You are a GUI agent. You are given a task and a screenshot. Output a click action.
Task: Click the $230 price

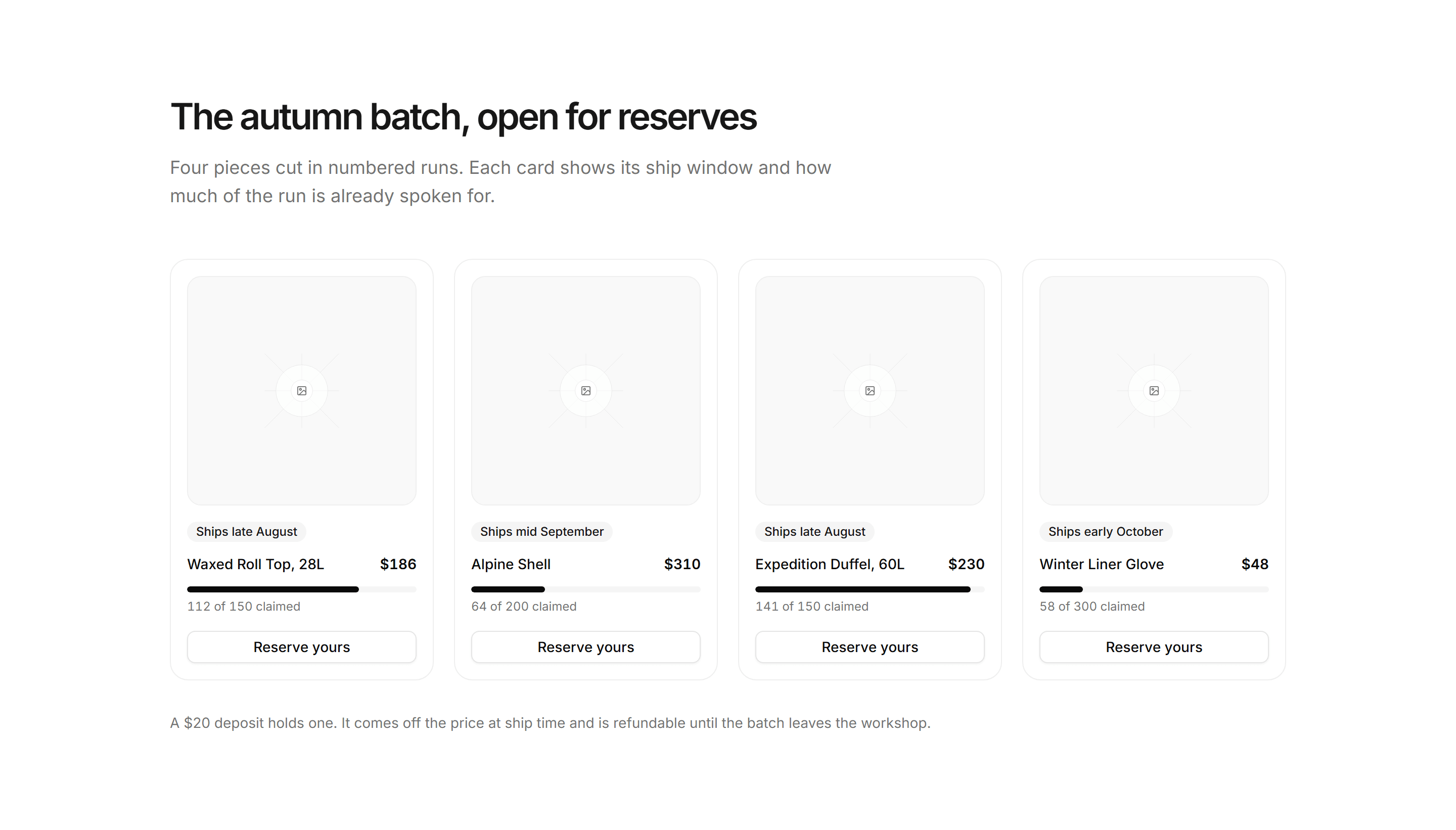point(966,564)
